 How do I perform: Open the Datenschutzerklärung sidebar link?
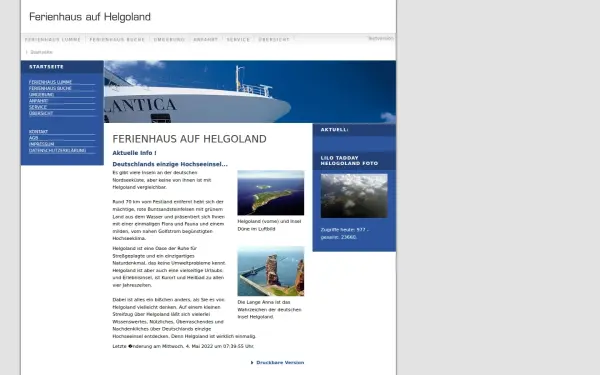tap(57, 150)
